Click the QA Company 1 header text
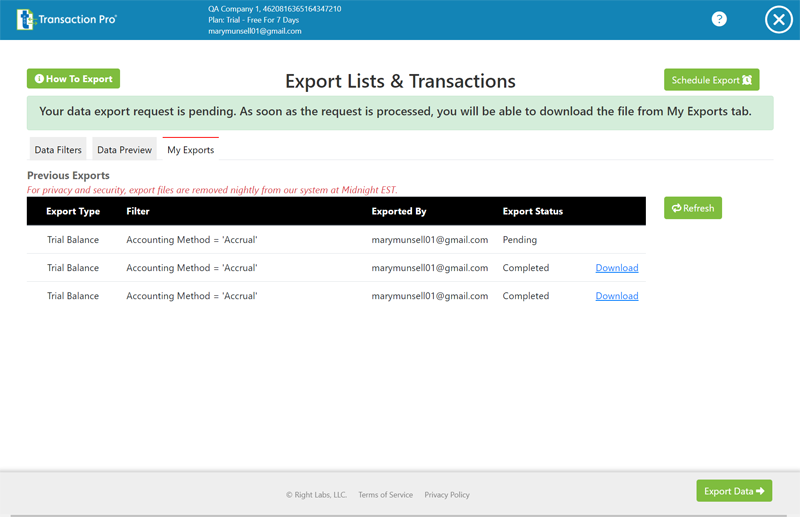Image resolution: width=800 pixels, height=517 pixels. 274,9
